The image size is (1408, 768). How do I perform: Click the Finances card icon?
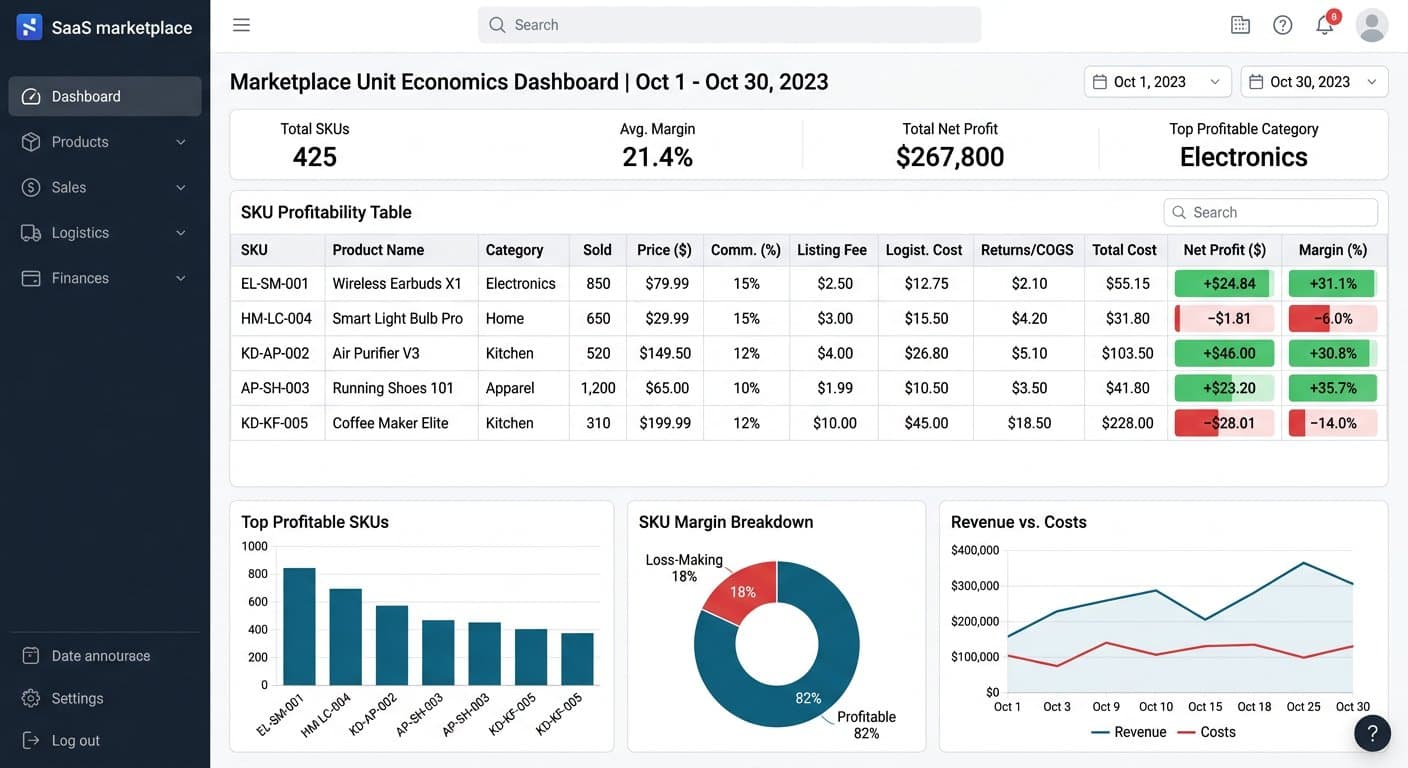pos(31,278)
